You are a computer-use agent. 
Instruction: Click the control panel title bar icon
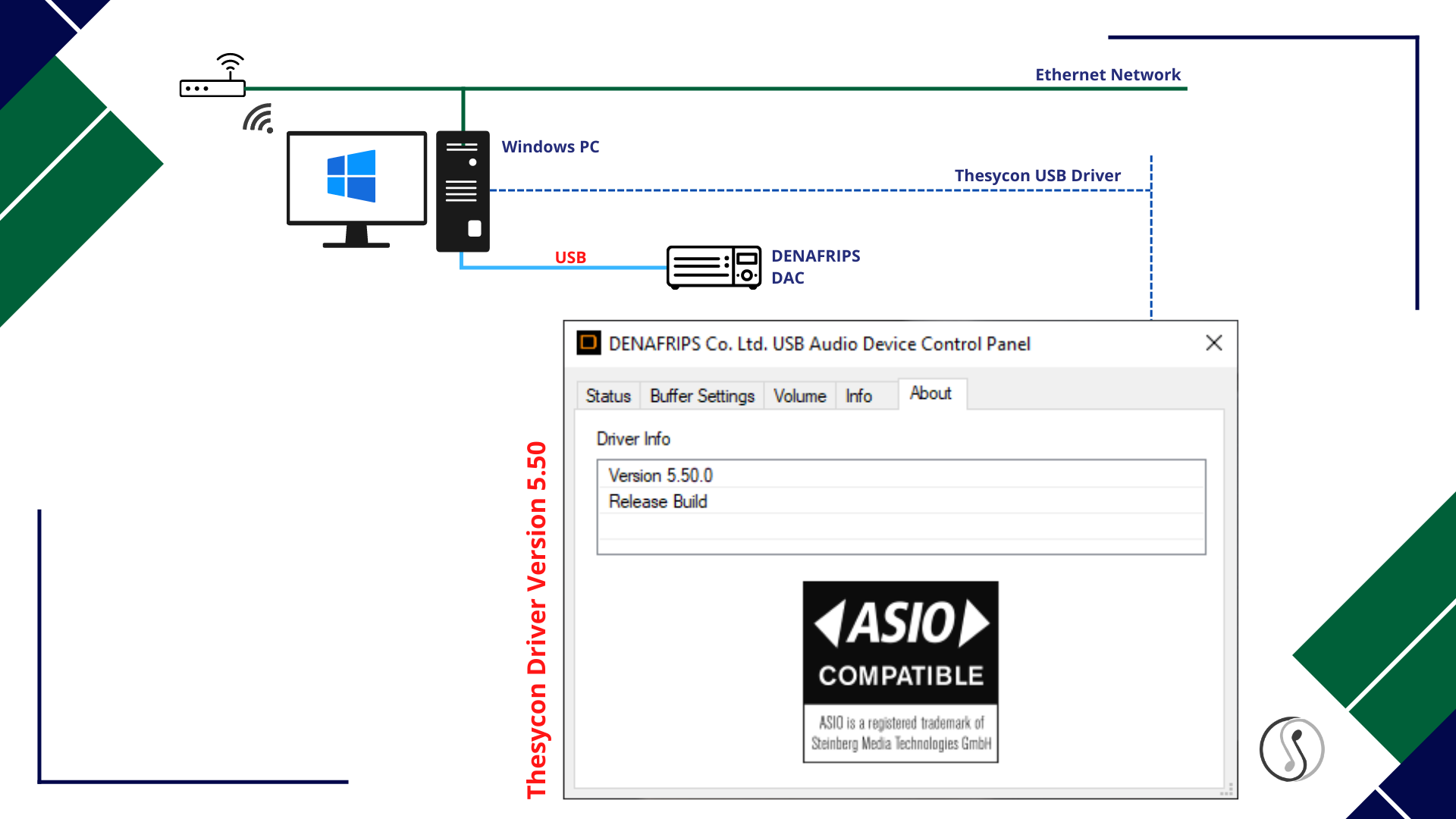(588, 344)
